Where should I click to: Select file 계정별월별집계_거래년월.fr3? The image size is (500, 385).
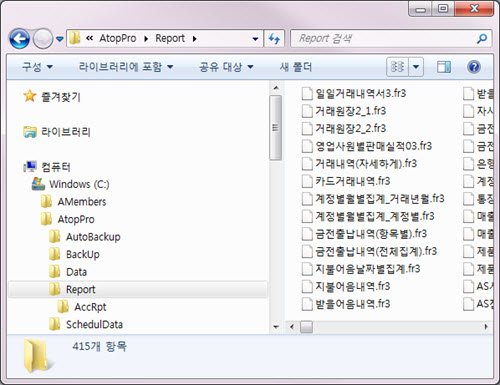click(x=373, y=199)
